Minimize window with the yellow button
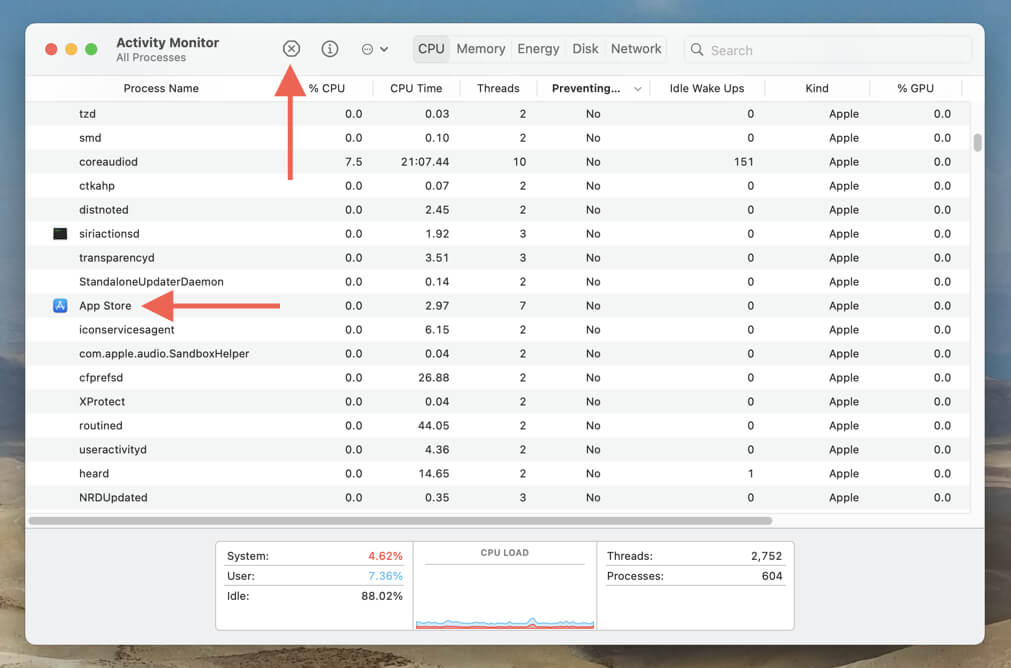 (71, 49)
